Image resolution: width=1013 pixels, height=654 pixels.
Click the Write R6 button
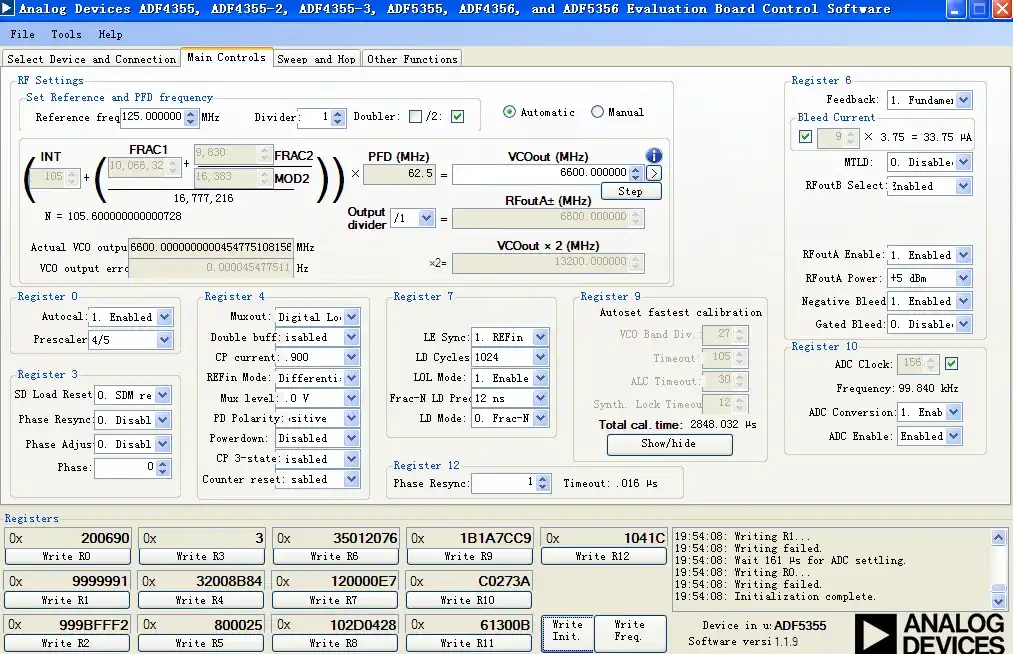click(335, 556)
